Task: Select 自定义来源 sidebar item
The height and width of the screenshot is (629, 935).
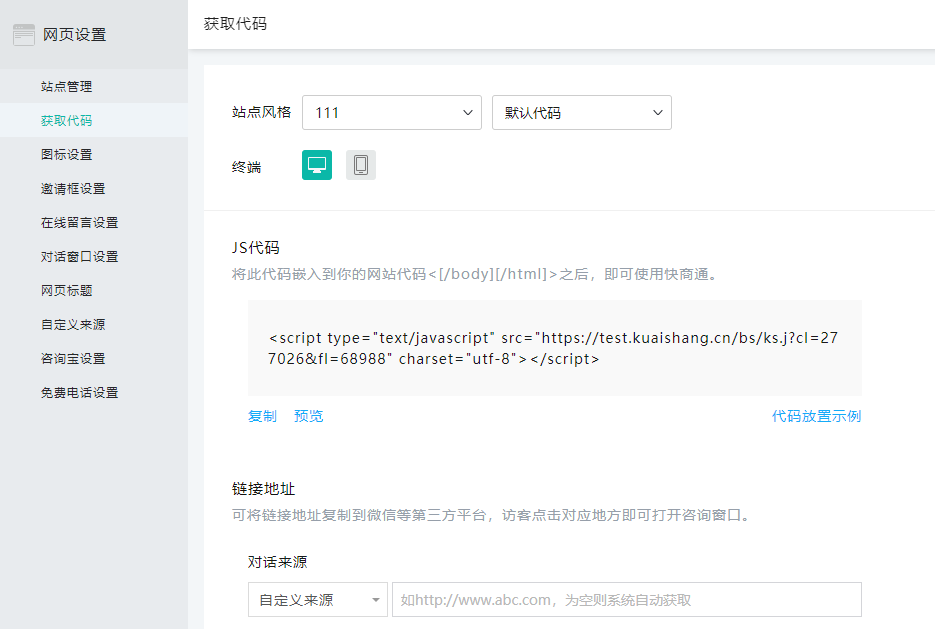Action: (73, 325)
